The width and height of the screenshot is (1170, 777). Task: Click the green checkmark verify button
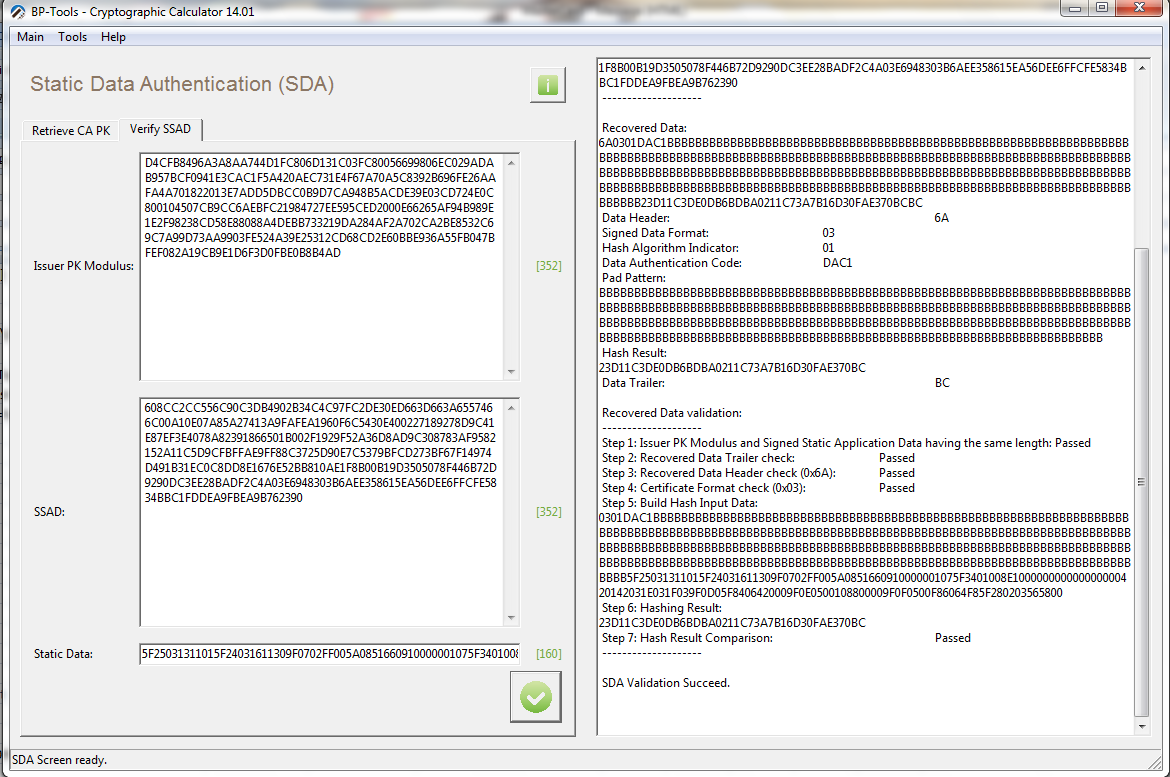536,697
